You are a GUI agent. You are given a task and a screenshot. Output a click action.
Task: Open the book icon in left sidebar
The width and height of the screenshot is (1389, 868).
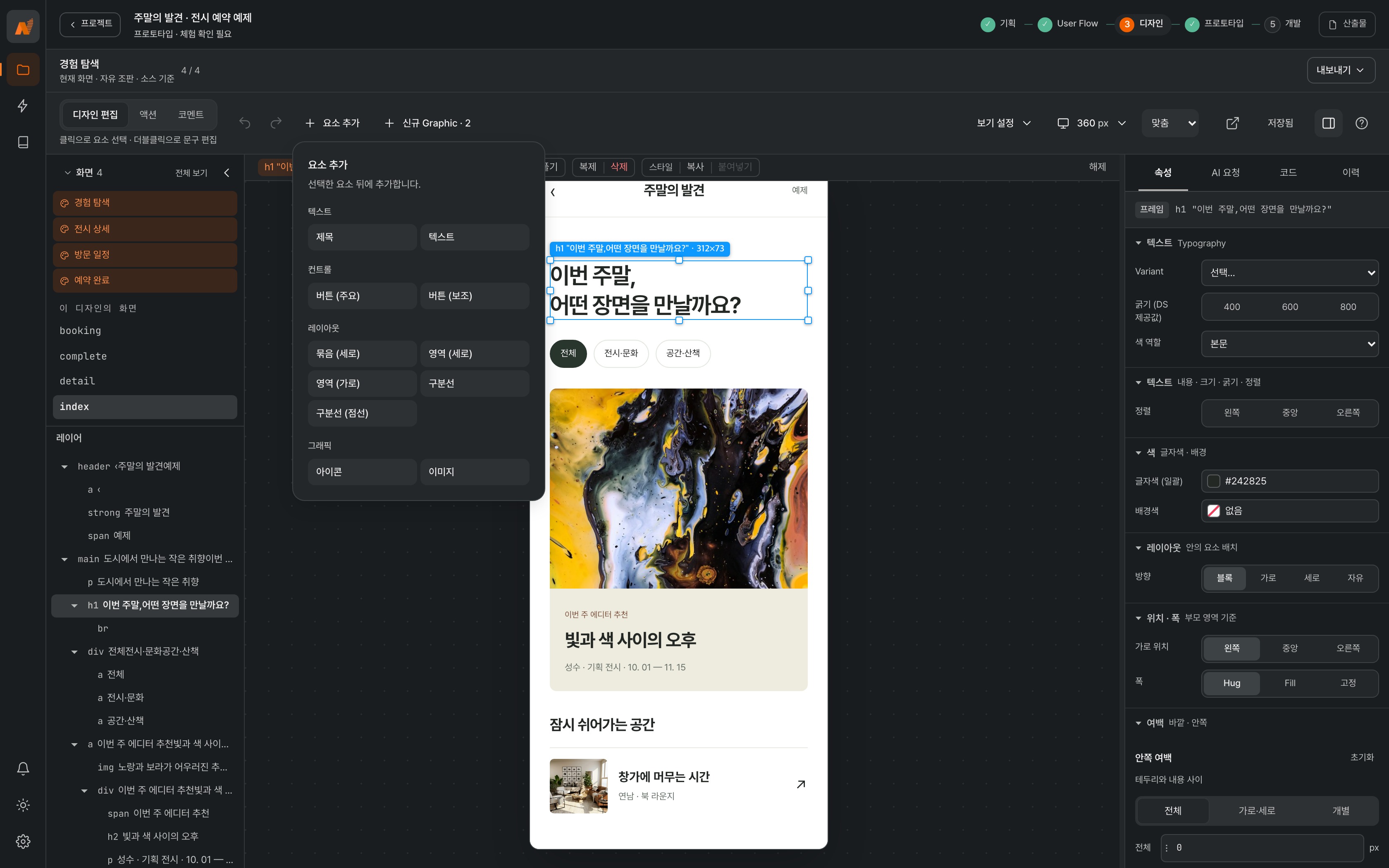pyautogui.click(x=23, y=142)
